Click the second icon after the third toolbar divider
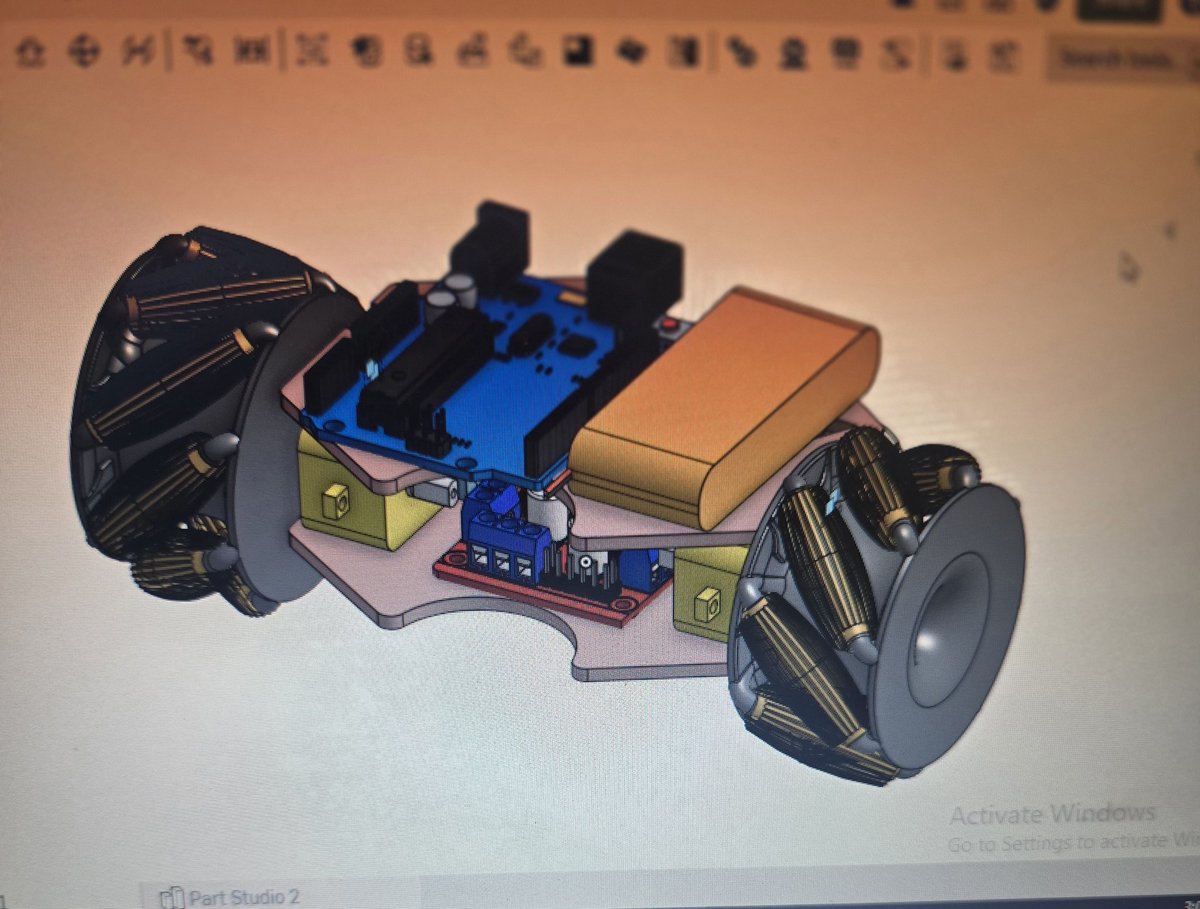 [794, 53]
